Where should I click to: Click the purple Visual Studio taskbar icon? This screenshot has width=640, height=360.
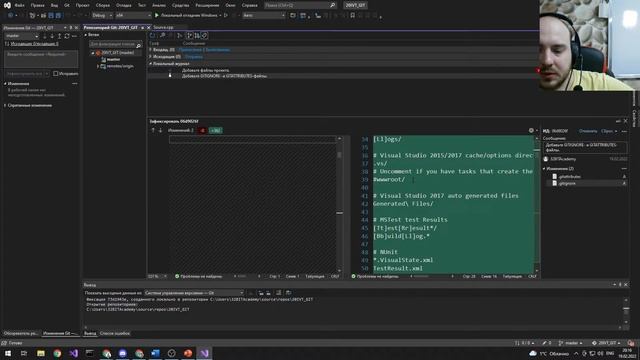click(73, 353)
